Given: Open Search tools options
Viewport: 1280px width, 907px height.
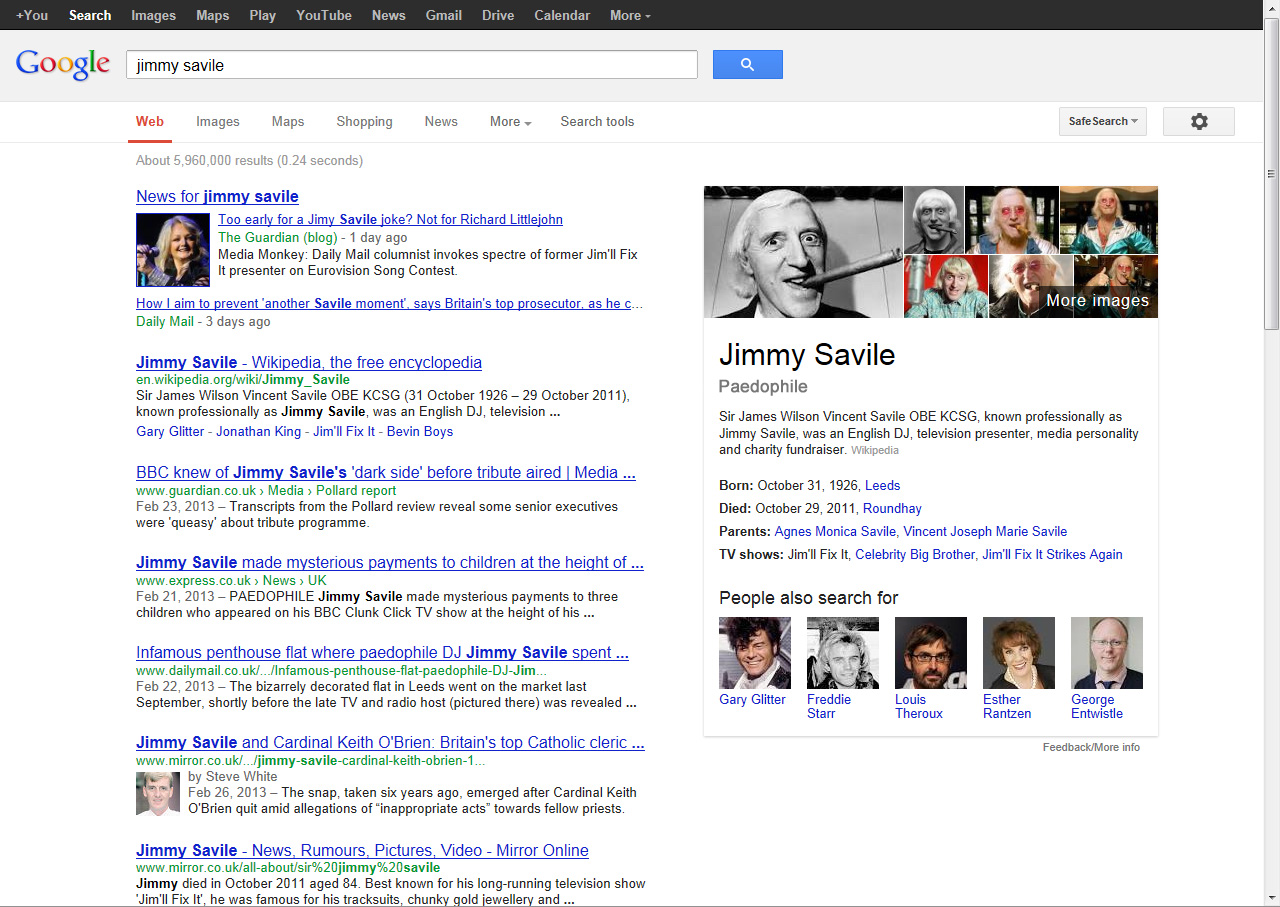Looking at the screenshot, I should click(x=597, y=122).
